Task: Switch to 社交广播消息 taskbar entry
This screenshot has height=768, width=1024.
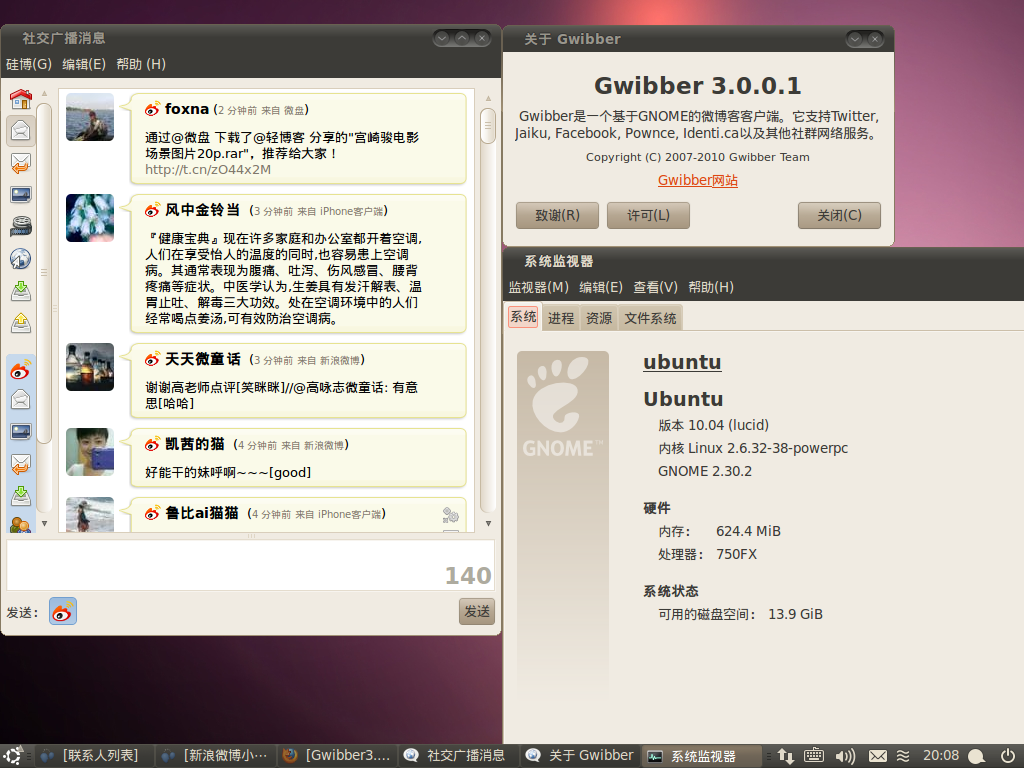Action: click(x=458, y=756)
